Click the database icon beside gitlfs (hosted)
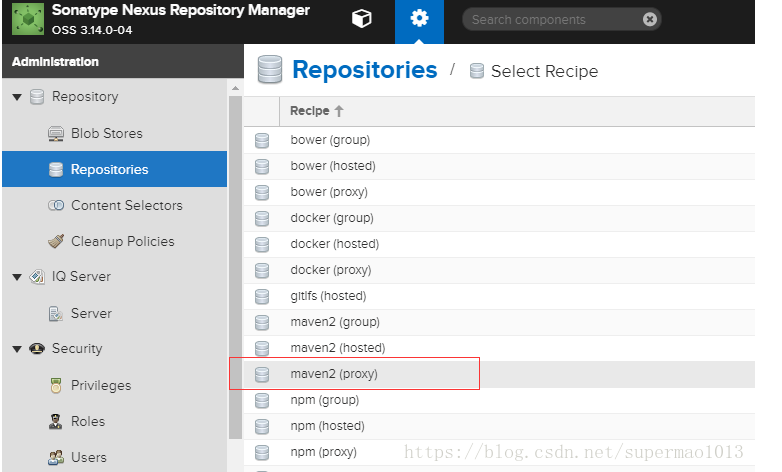The height and width of the screenshot is (472, 782). click(262, 296)
